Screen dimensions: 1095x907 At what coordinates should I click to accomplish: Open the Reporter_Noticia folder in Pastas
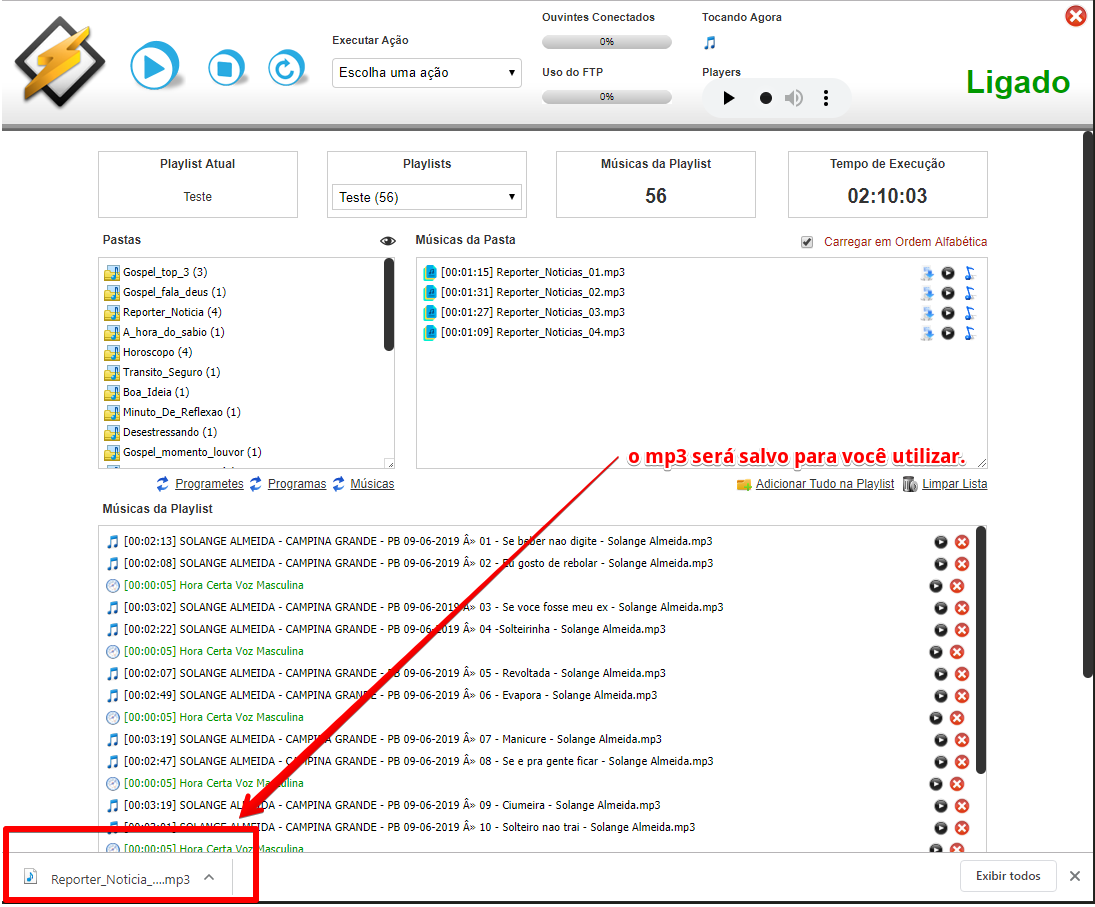coord(165,312)
